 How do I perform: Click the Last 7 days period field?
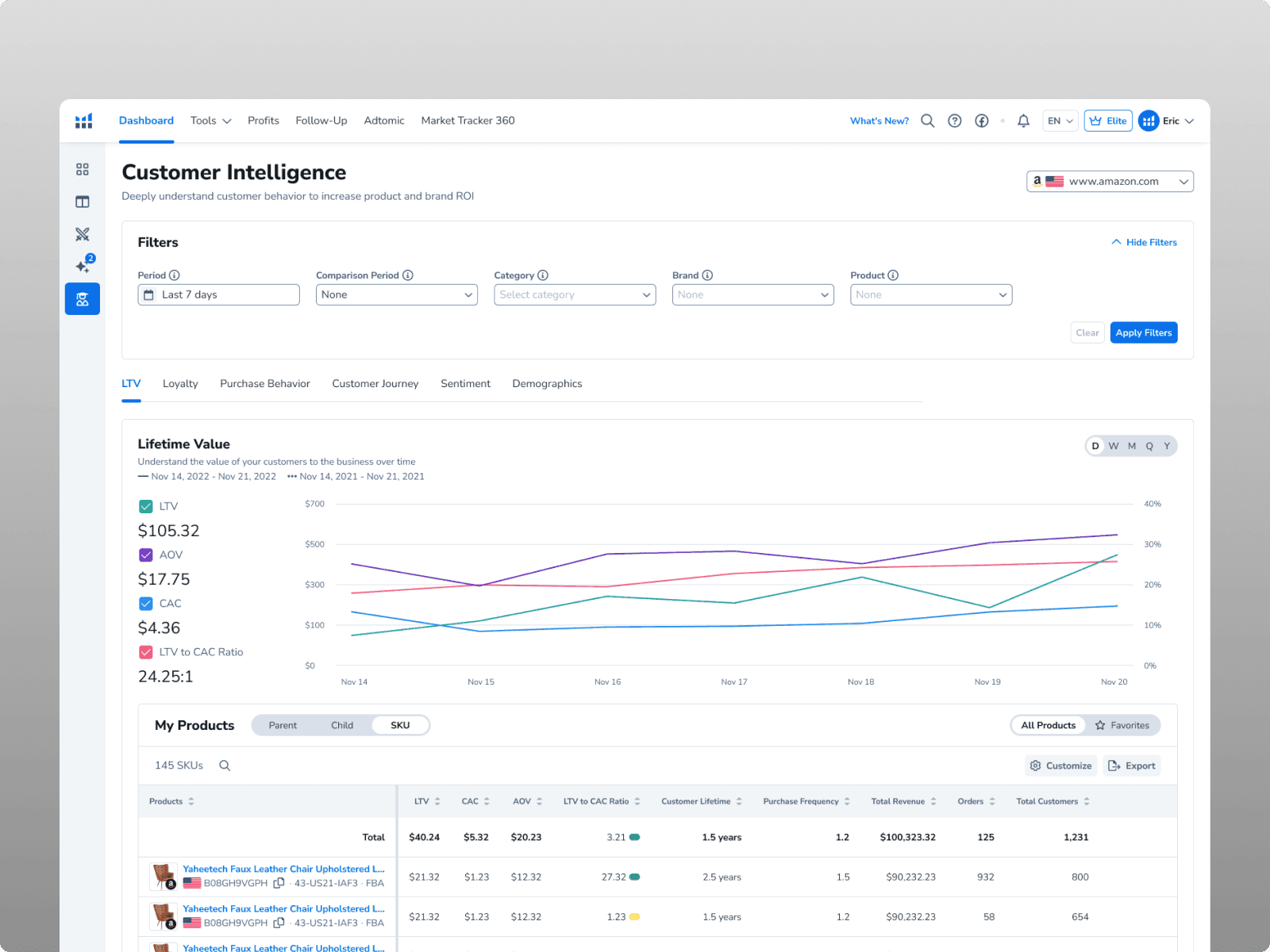tap(218, 294)
